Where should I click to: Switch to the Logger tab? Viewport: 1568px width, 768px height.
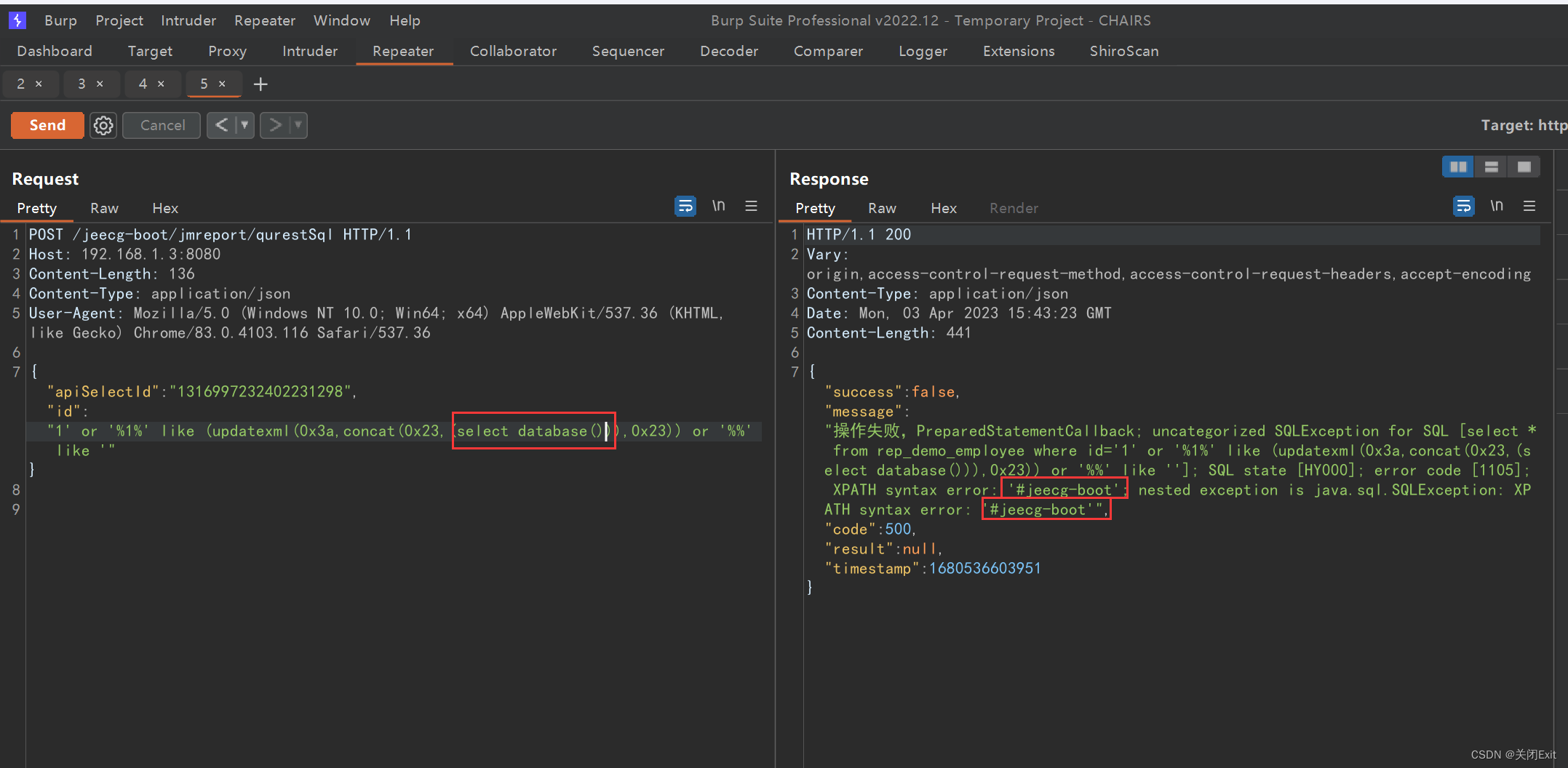click(923, 51)
